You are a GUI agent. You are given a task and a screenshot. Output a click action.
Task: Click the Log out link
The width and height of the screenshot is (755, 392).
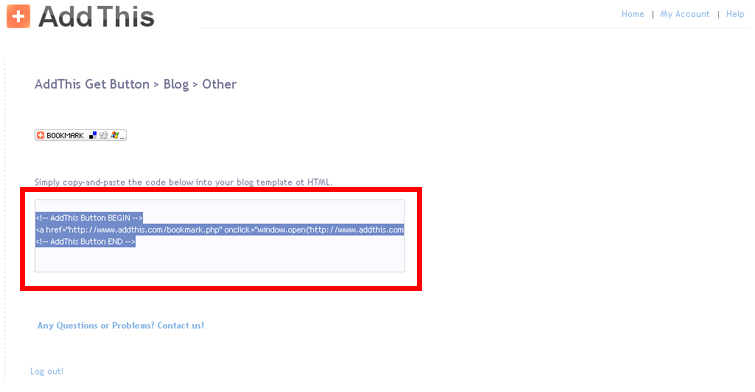pos(47,371)
